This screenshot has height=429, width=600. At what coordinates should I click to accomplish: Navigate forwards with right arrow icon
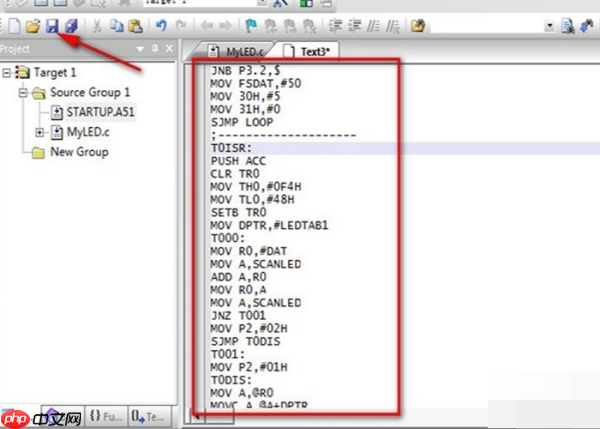(x=225, y=26)
